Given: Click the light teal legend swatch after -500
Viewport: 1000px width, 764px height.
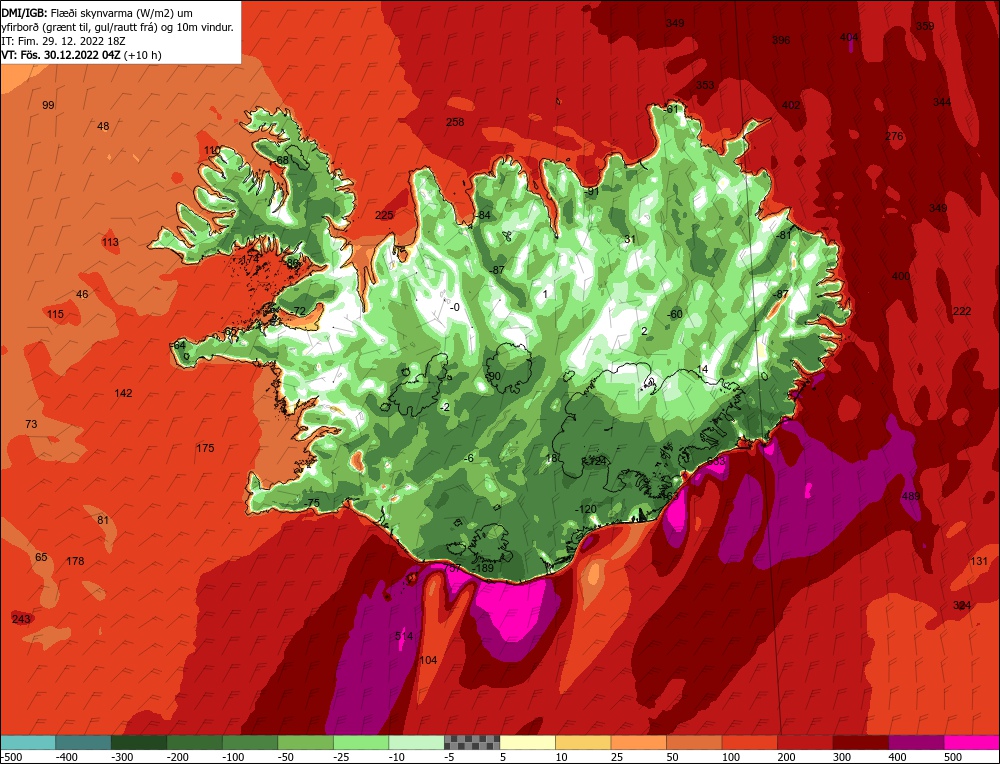Looking at the screenshot, I should pos(28,742).
